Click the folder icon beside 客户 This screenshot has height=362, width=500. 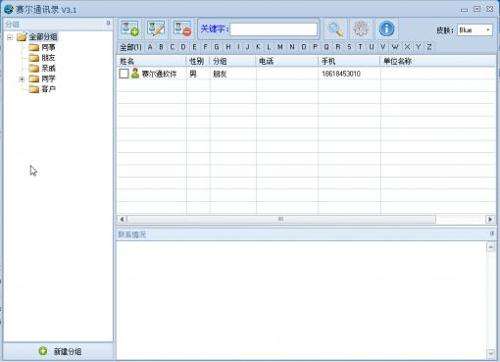coord(34,89)
